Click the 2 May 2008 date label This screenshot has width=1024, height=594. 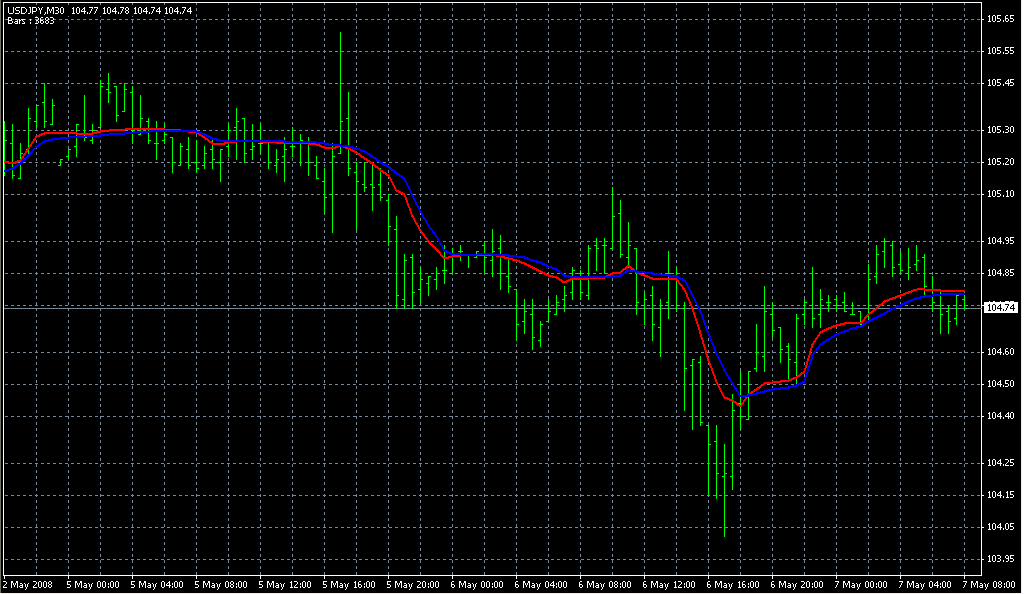point(27,583)
